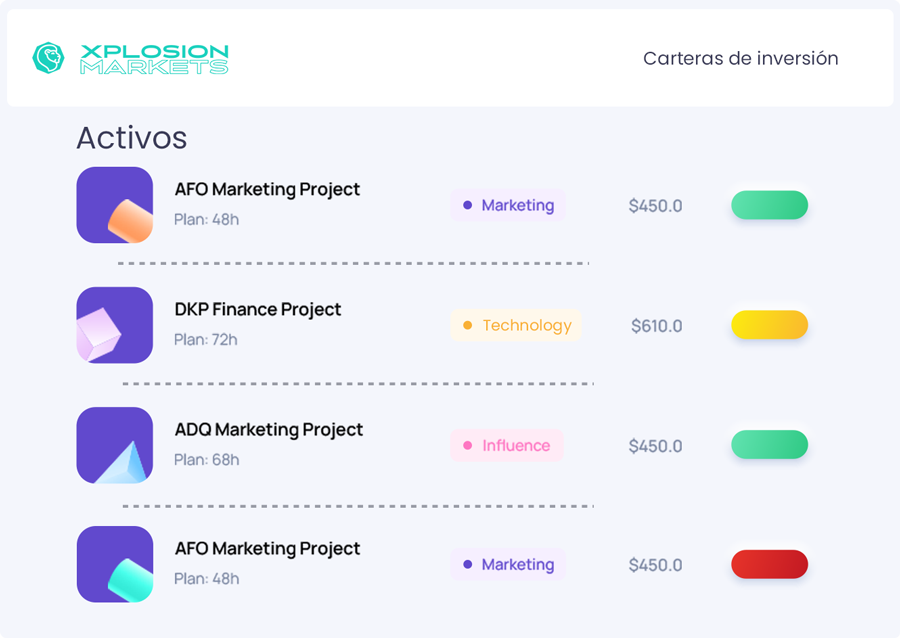900x638 pixels.
Task: Toggle the green pill for first AFO project
Action: coord(769,205)
